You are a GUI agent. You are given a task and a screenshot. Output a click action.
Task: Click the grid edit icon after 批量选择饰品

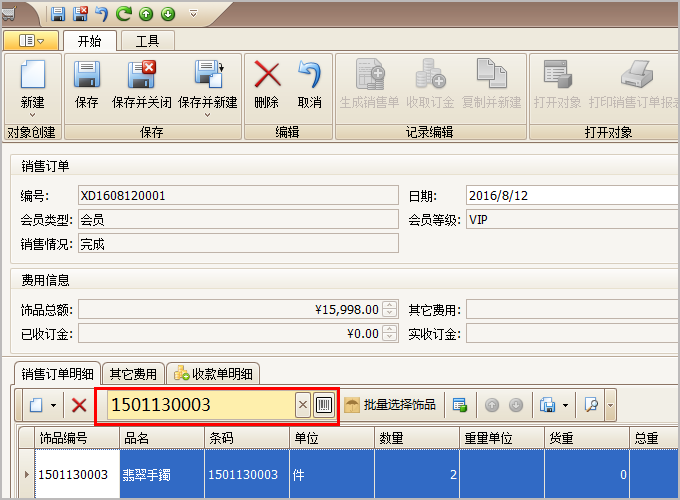[x=460, y=405]
